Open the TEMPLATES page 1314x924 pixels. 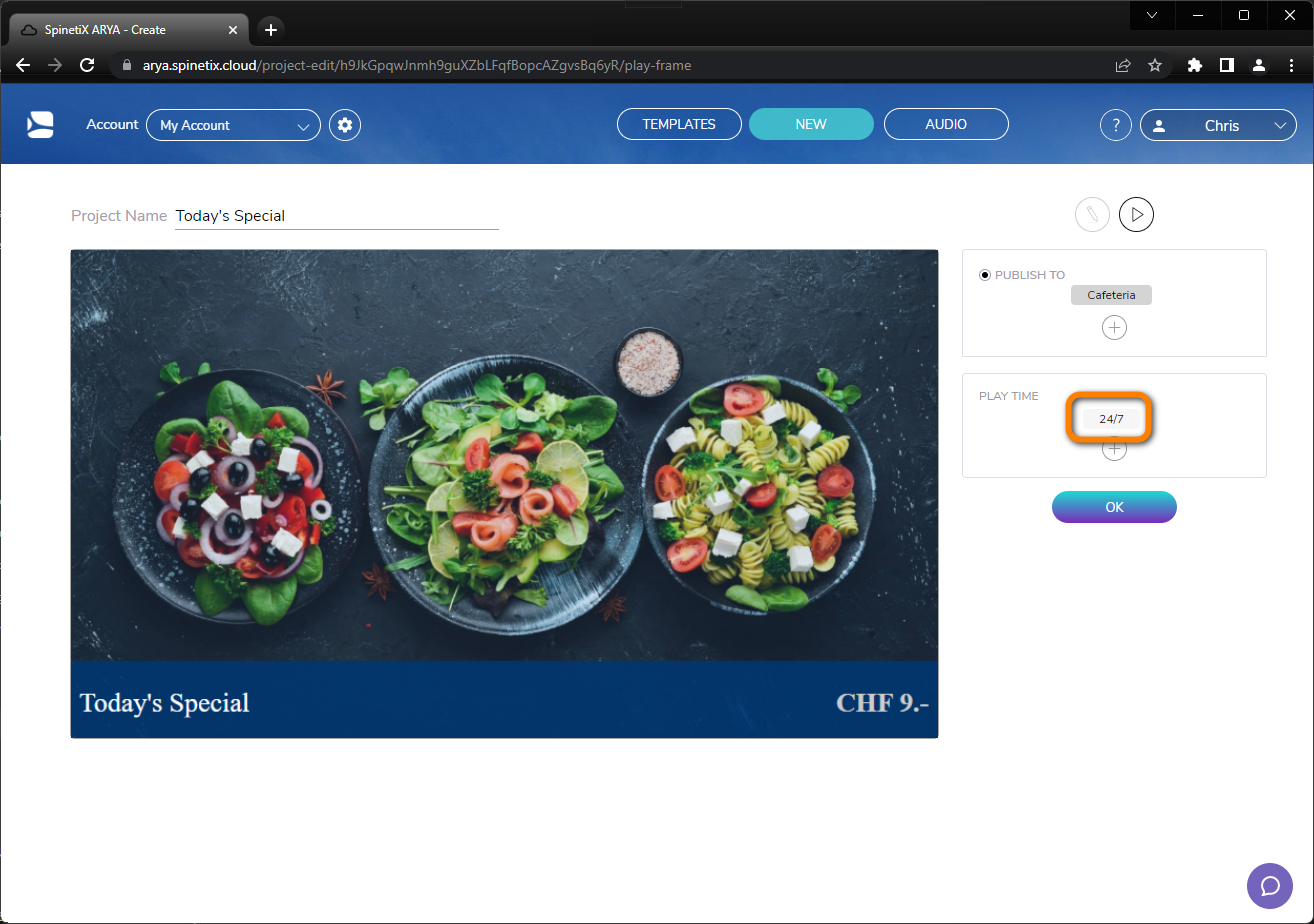click(679, 124)
